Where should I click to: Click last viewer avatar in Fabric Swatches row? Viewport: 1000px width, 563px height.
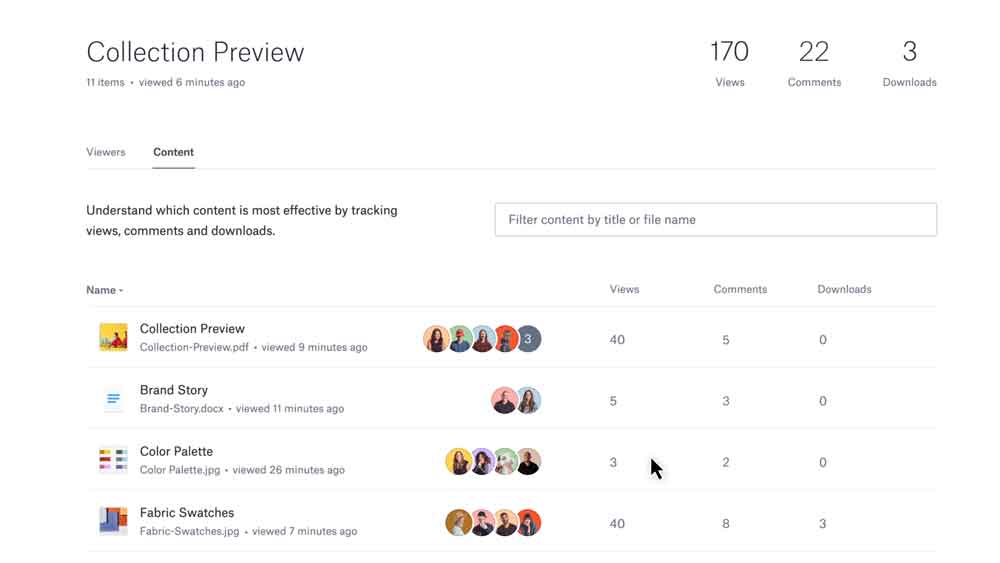(x=528, y=523)
